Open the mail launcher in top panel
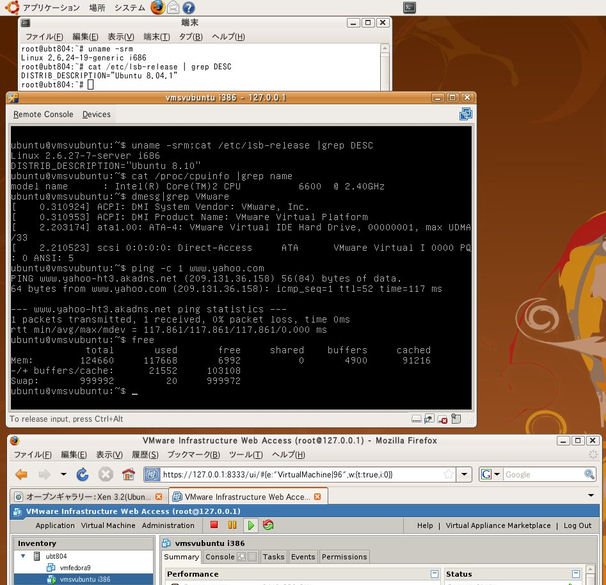The width and height of the screenshot is (606, 585). (173, 7)
